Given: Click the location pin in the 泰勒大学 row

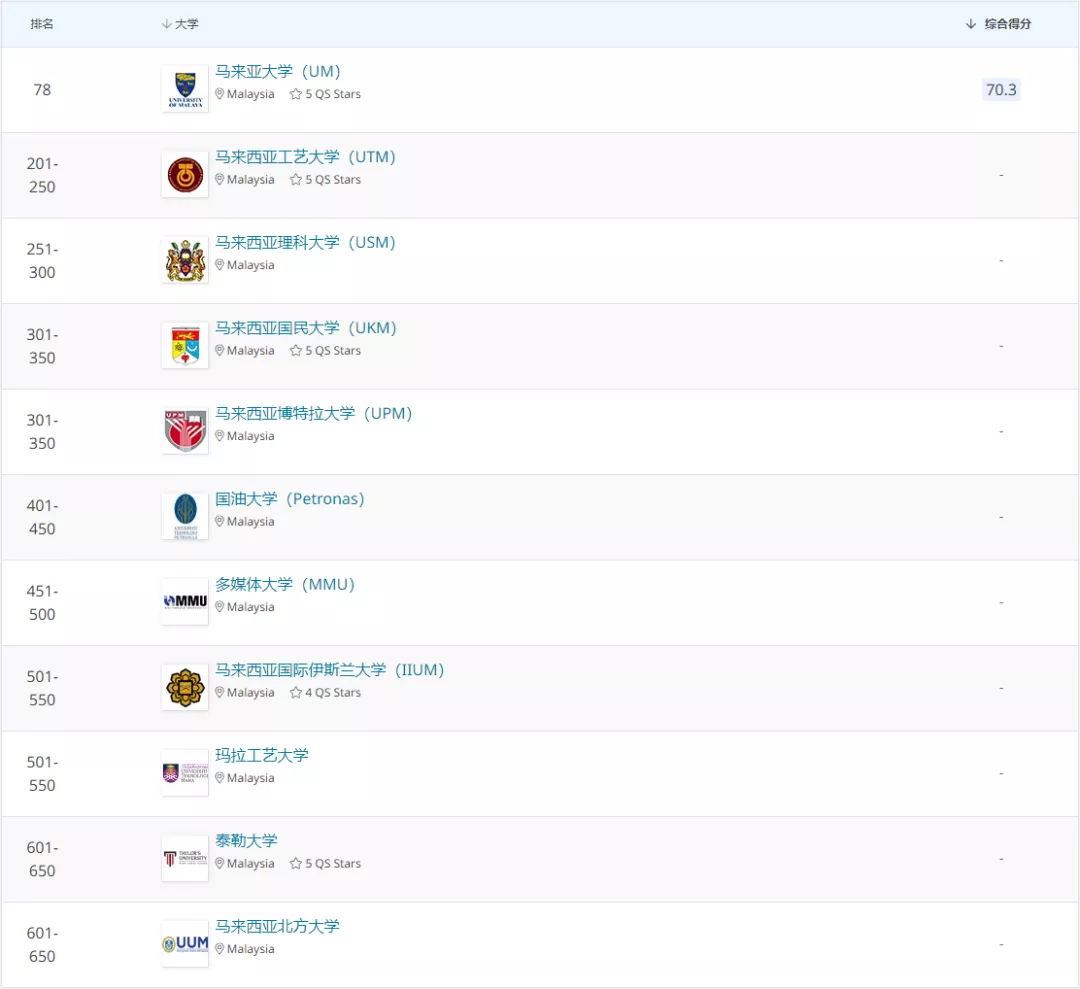Looking at the screenshot, I should point(220,863).
